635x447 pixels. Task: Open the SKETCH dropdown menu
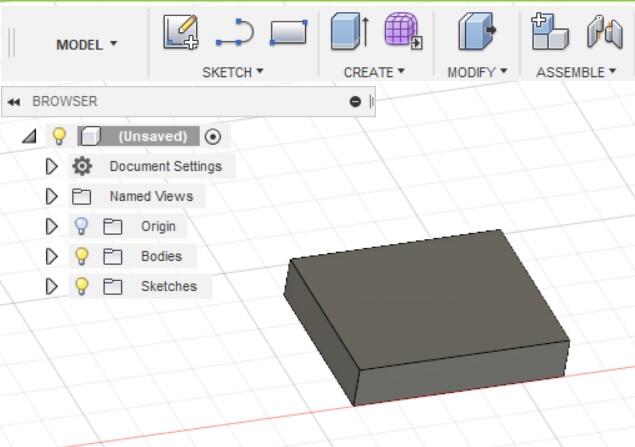(x=233, y=72)
